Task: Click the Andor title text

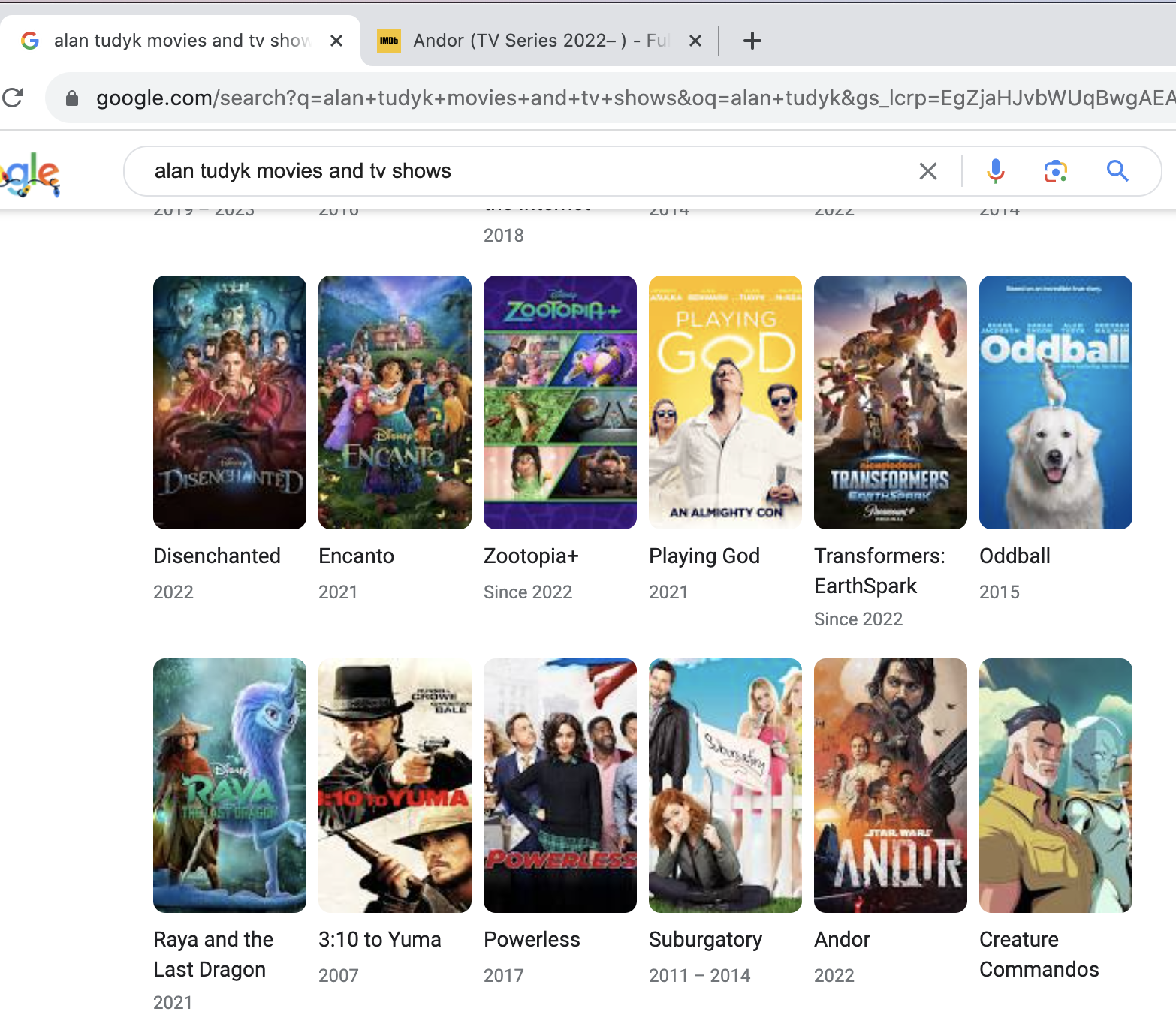Action: (x=842, y=939)
